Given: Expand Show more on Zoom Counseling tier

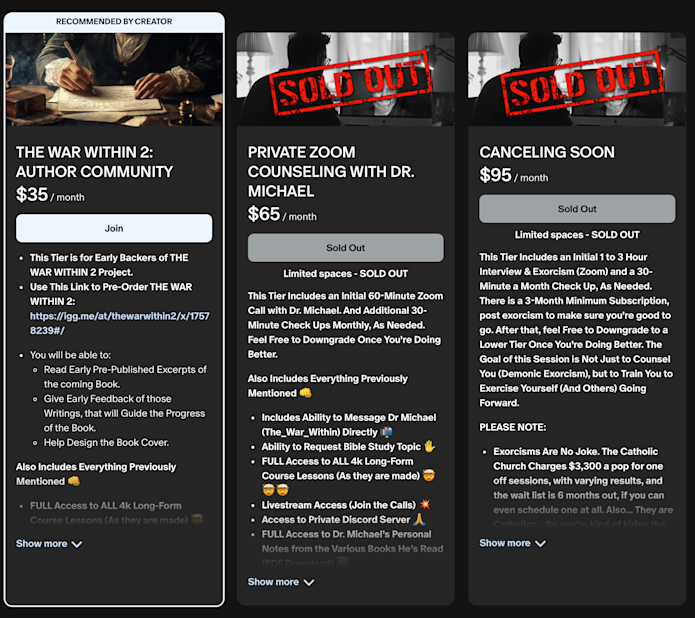Looking at the screenshot, I should [x=281, y=582].
